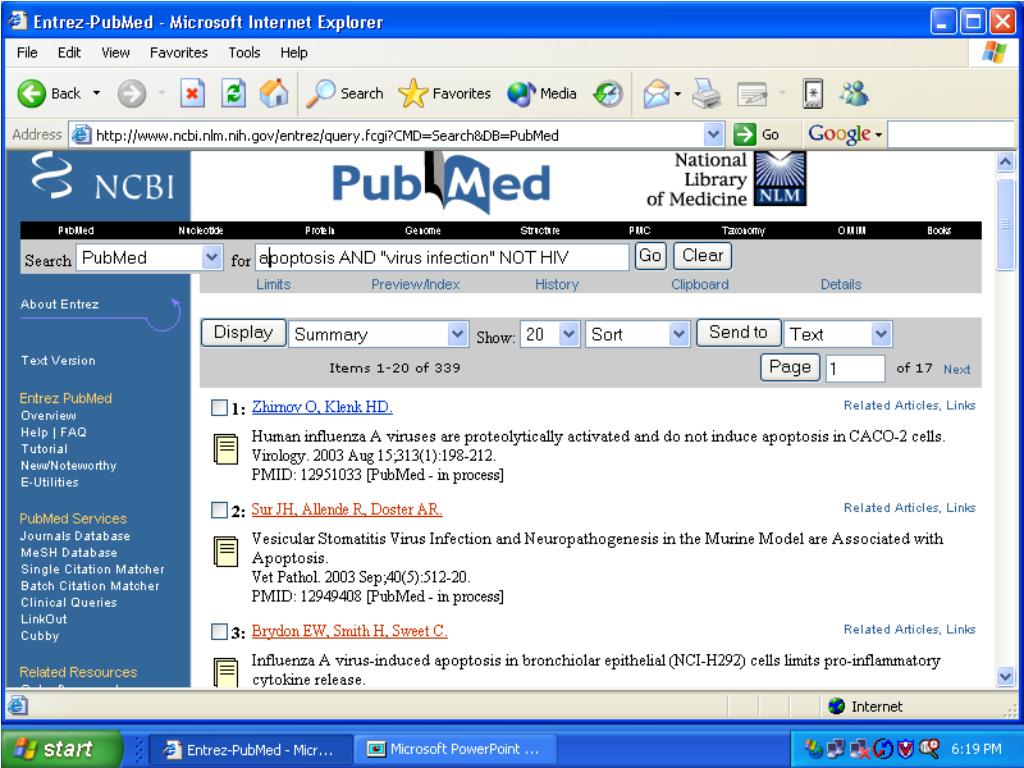
Task: Open the Favorites menu
Action: coord(179,52)
